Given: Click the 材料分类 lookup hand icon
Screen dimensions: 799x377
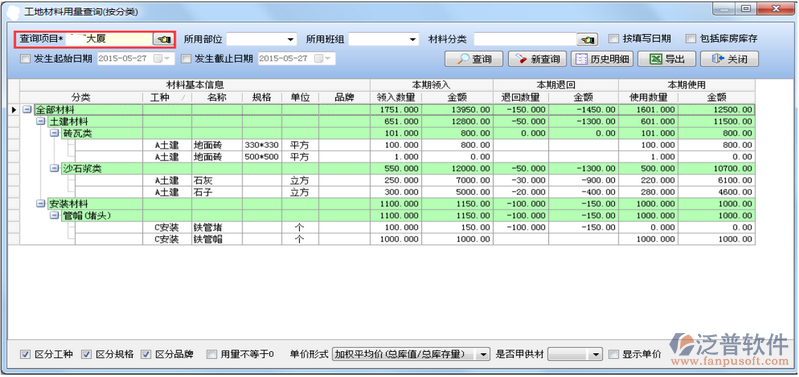Looking at the screenshot, I should (587, 39).
